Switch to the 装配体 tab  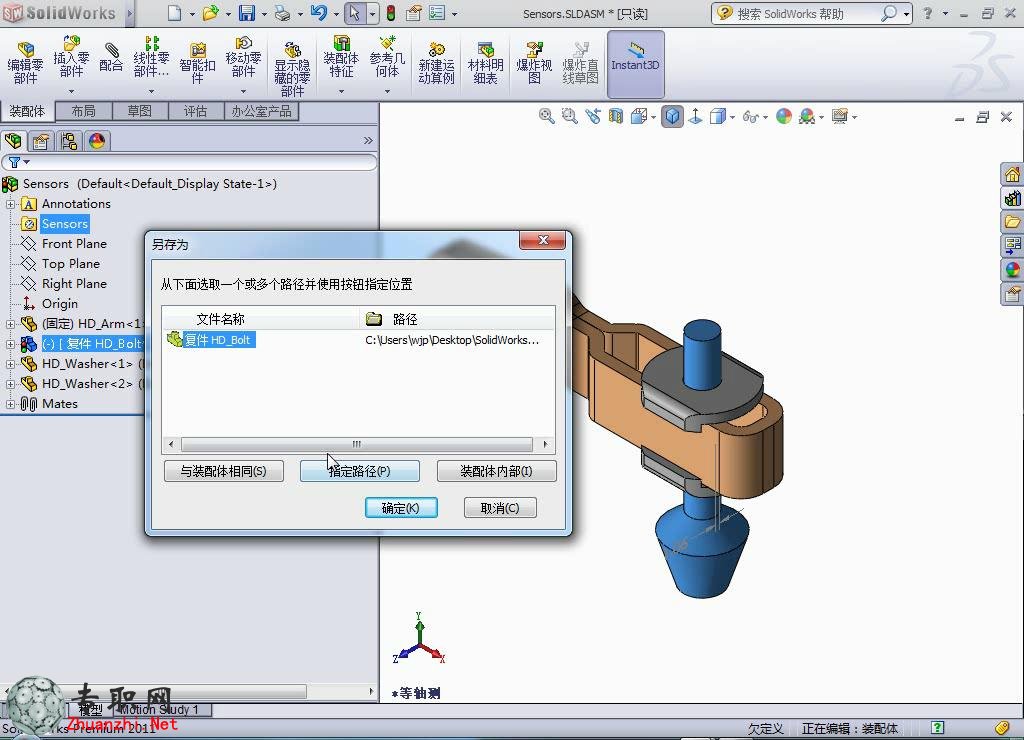click(27, 111)
